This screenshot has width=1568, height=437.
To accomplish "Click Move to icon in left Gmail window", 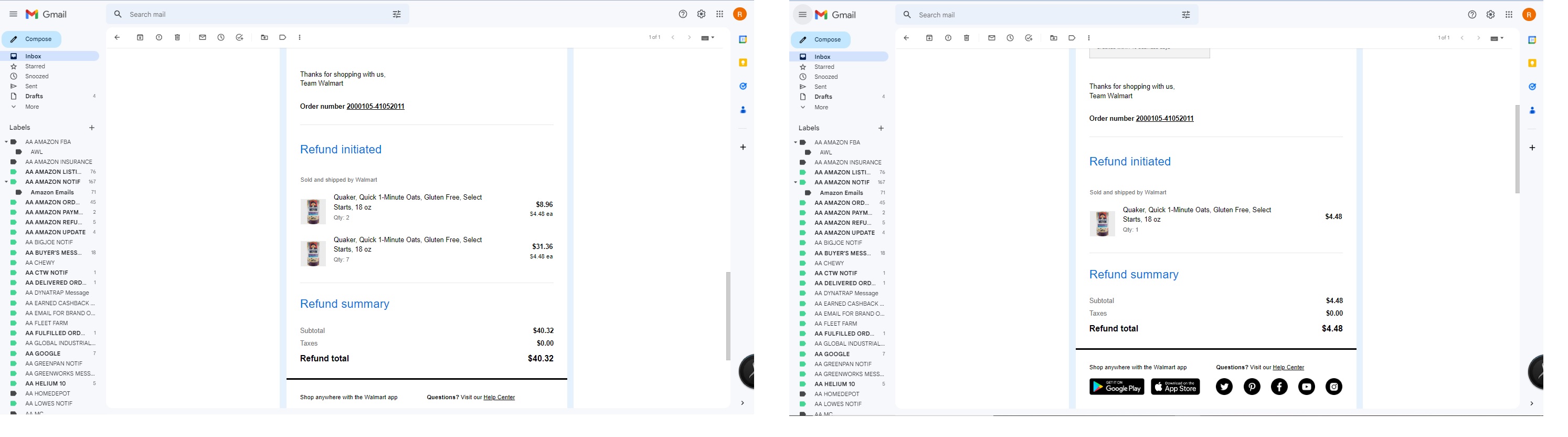I will point(264,38).
